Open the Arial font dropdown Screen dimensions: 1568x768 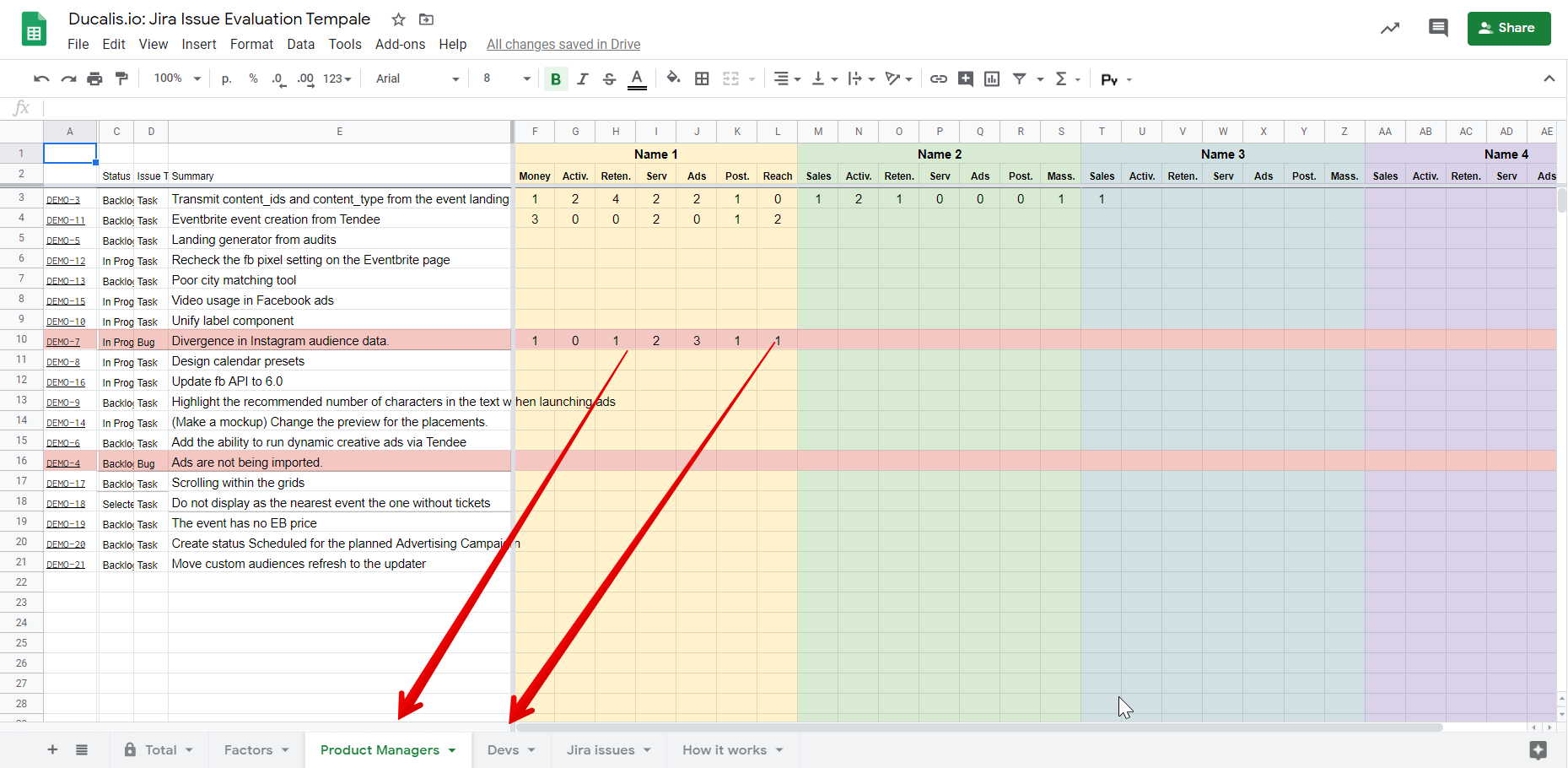(418, 78)
